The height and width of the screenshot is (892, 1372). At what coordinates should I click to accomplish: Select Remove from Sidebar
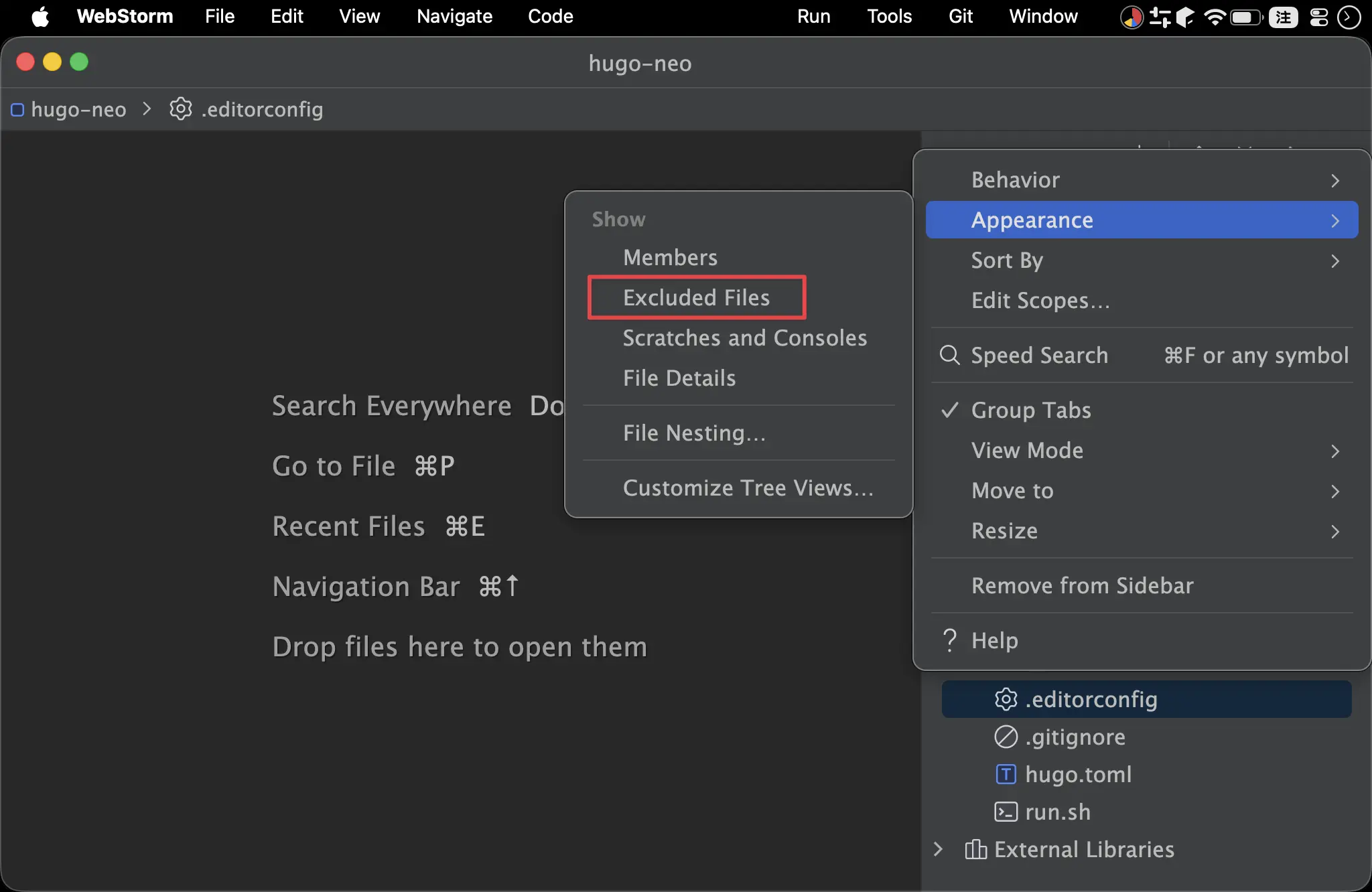point(1142,585)
